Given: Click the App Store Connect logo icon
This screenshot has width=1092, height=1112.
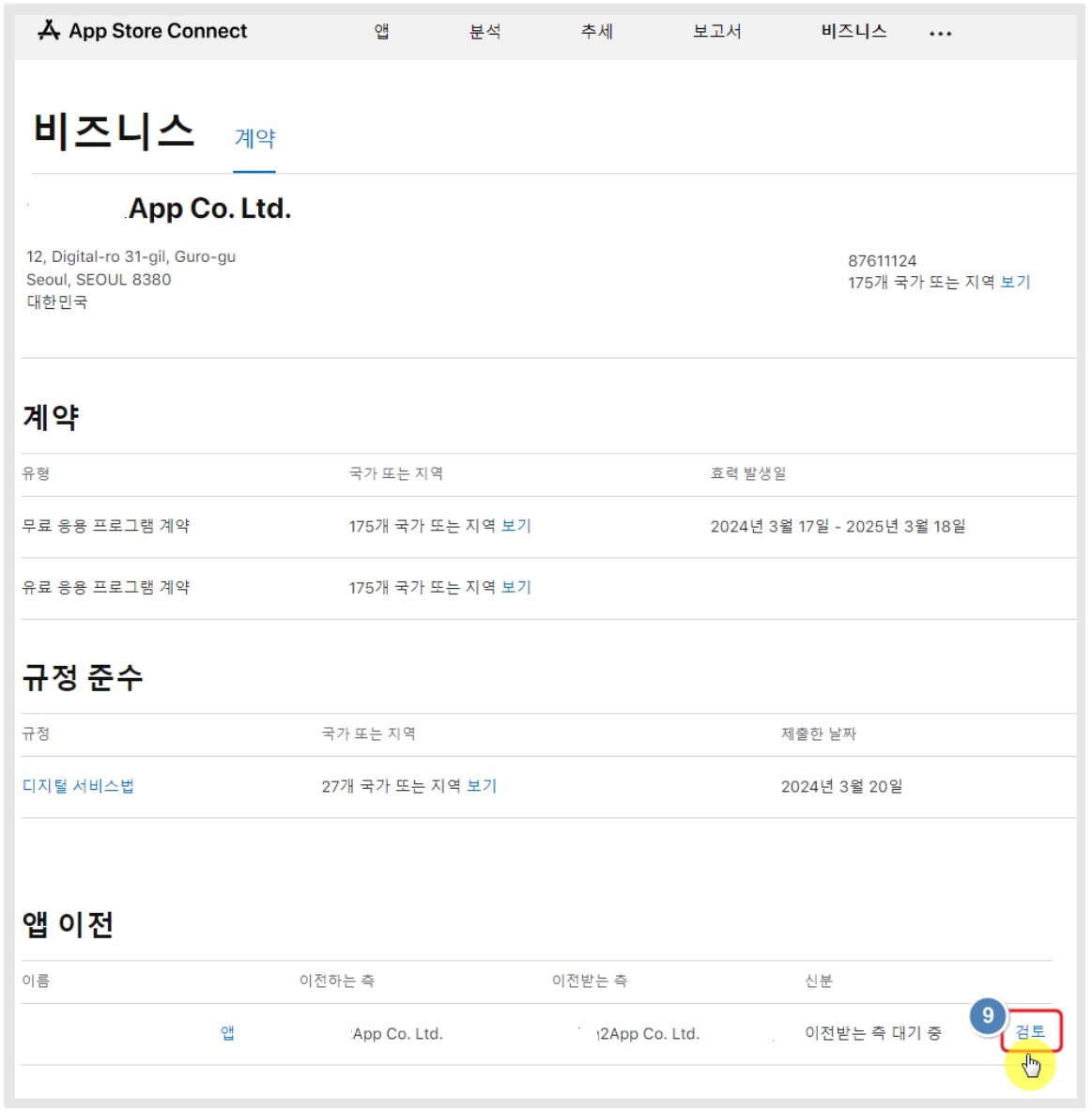Looking at the screenshot, I should pyautogui.click(x=49, y=30).
